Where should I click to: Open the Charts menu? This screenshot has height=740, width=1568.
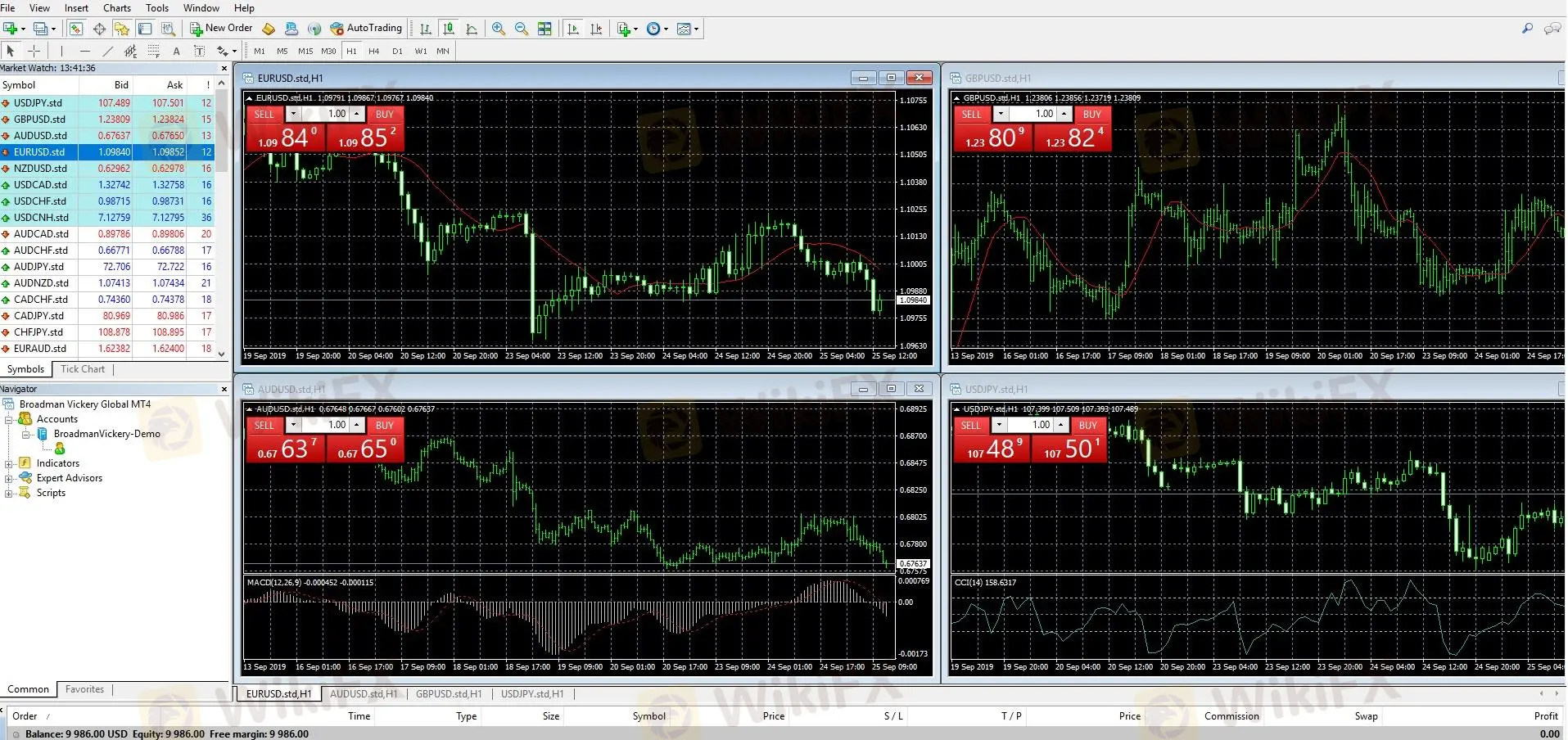pyautogui.click(x=117, y=7)
